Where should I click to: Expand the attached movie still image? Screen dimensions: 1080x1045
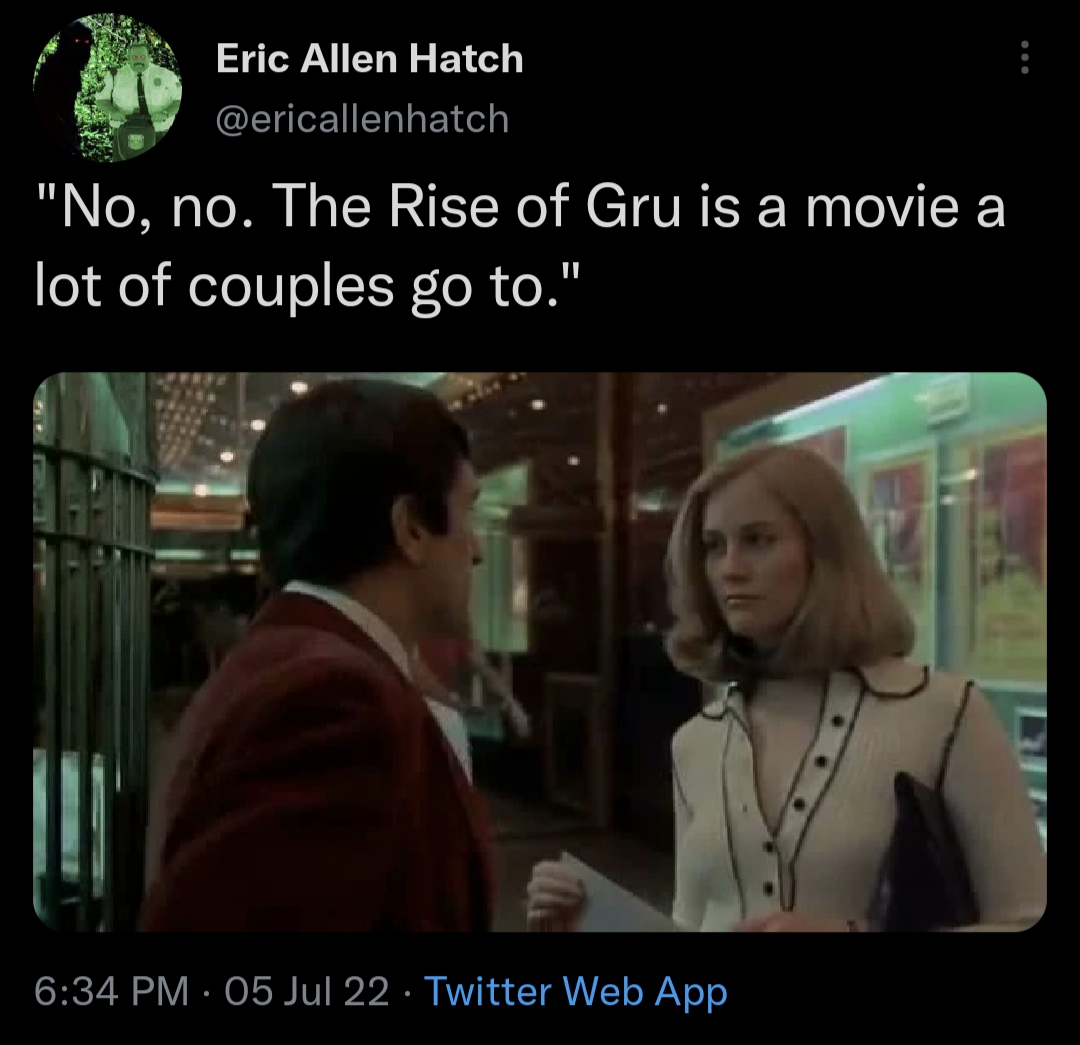click(x=540, y=652)
